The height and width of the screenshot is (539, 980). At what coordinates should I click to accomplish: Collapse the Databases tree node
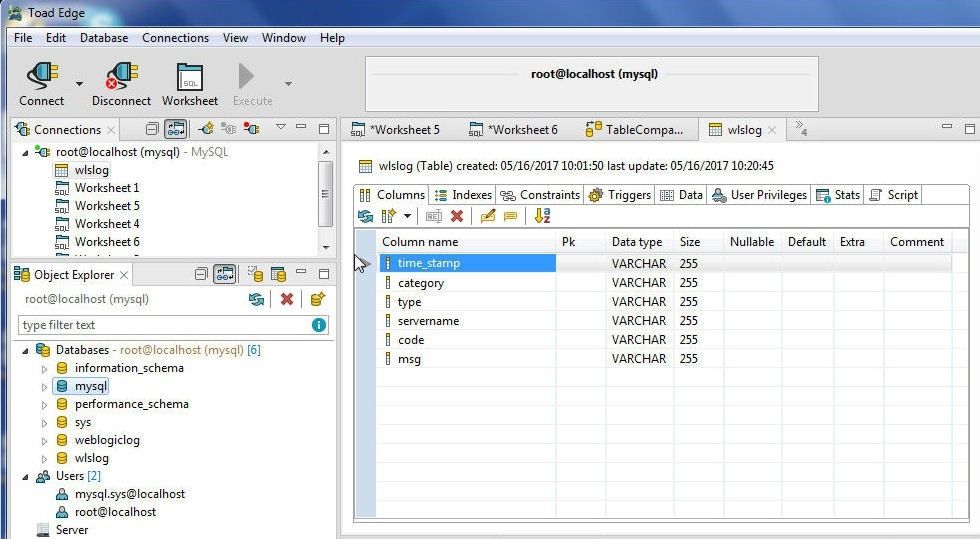tap(25, 351)
